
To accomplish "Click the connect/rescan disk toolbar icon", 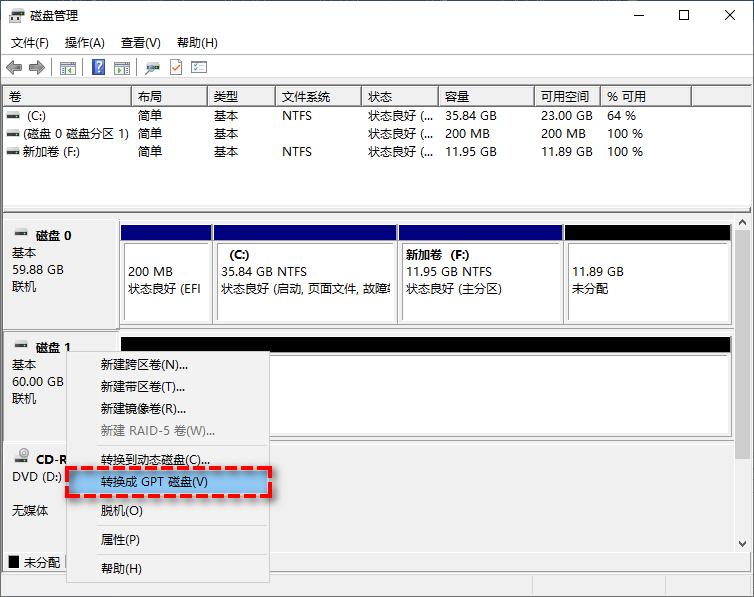I will point(152,67).
